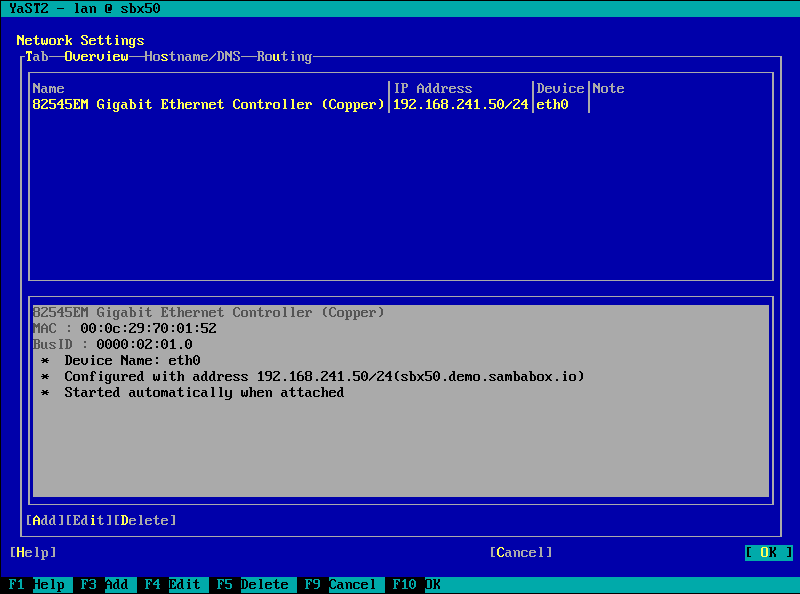Click the bracketed [Cancel] button
Screen dimensions: 800x594
[x=520, y=553]
